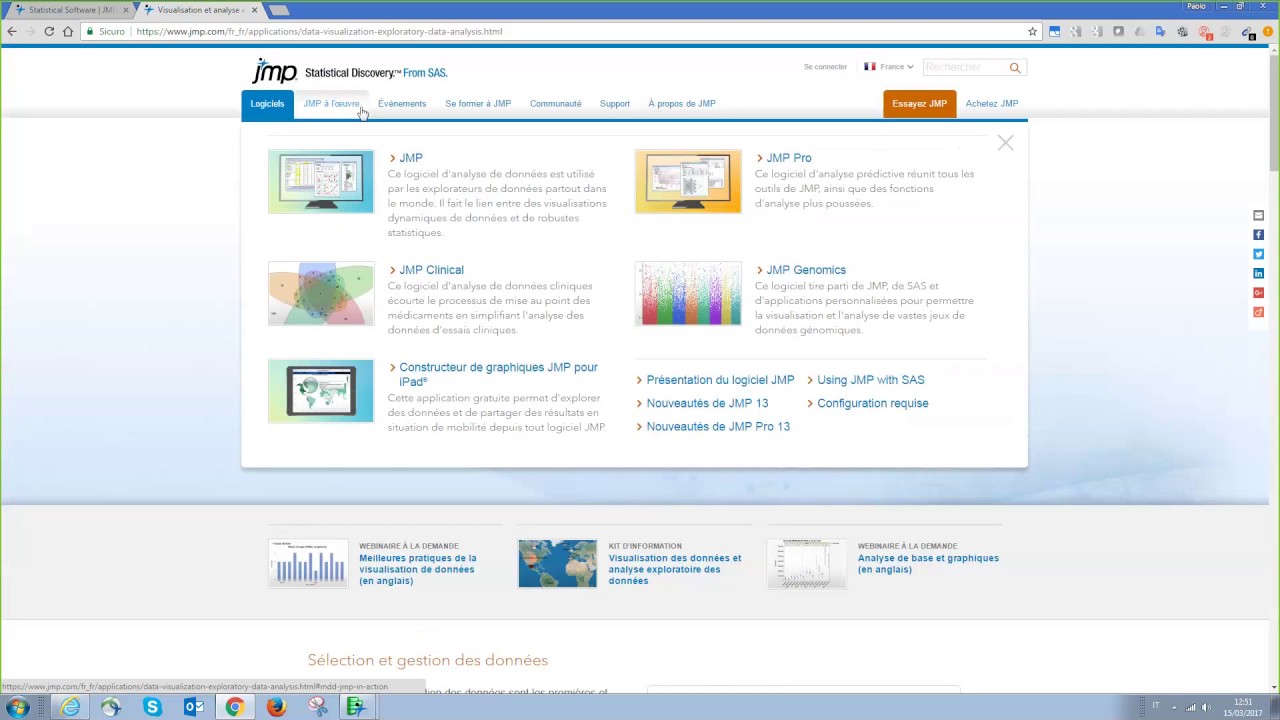Open the Se former à JMP menu

tap(478, 104)
